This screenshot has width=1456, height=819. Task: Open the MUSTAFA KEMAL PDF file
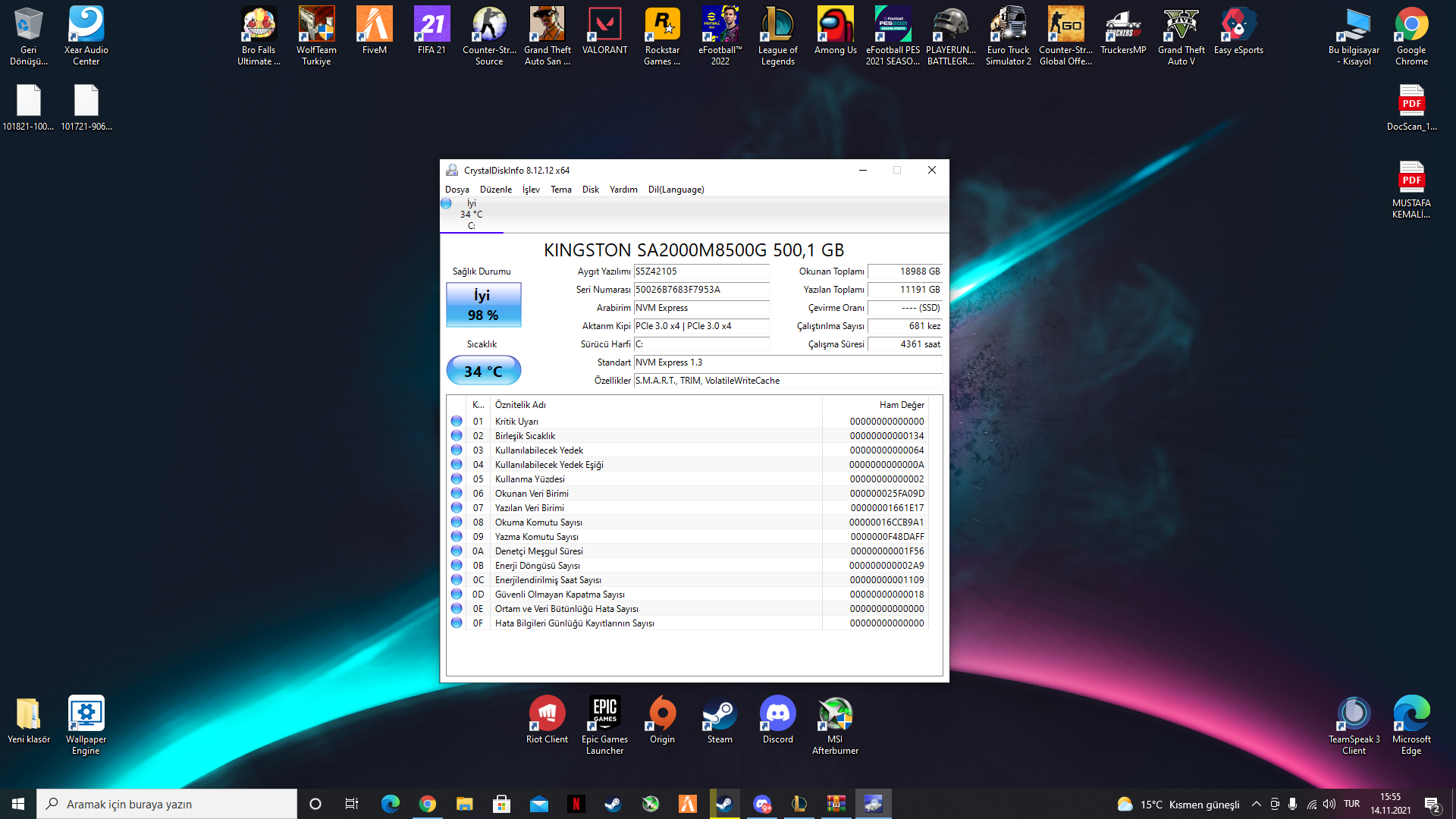[x=1411, y=190]
